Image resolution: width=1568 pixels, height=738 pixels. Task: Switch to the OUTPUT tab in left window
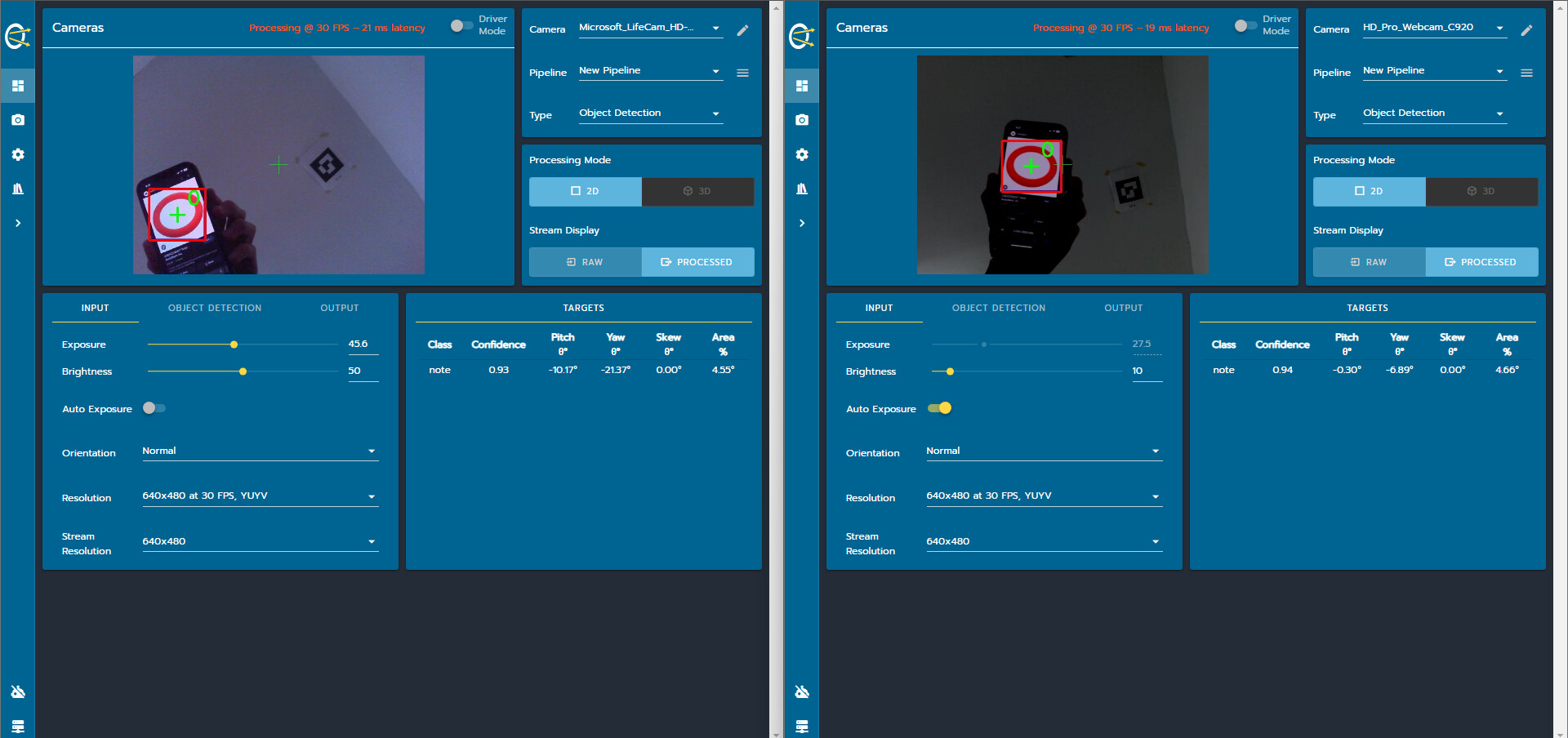(340, 308)
